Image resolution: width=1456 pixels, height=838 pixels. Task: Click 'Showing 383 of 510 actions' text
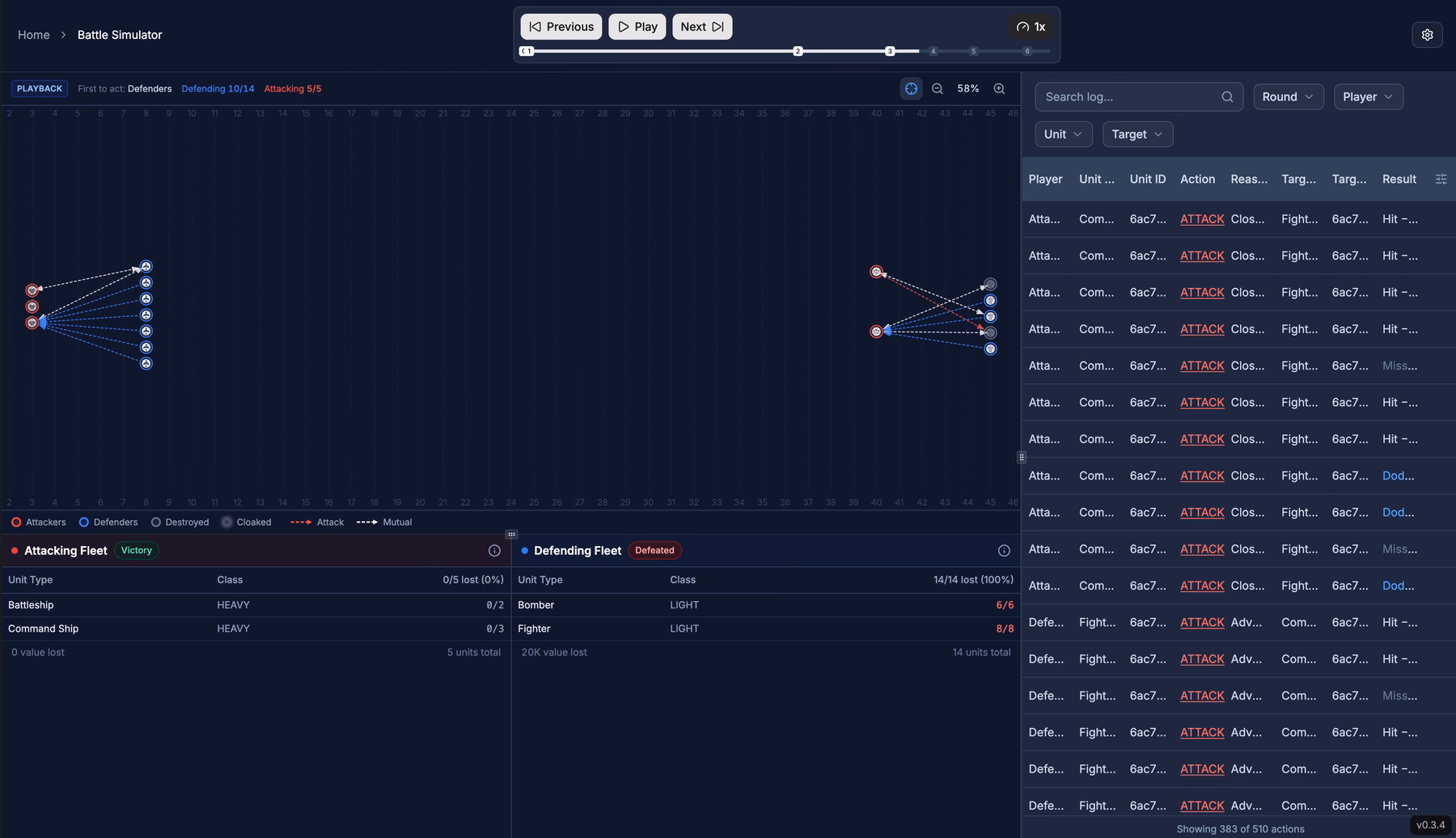(x=1240, y=829)
